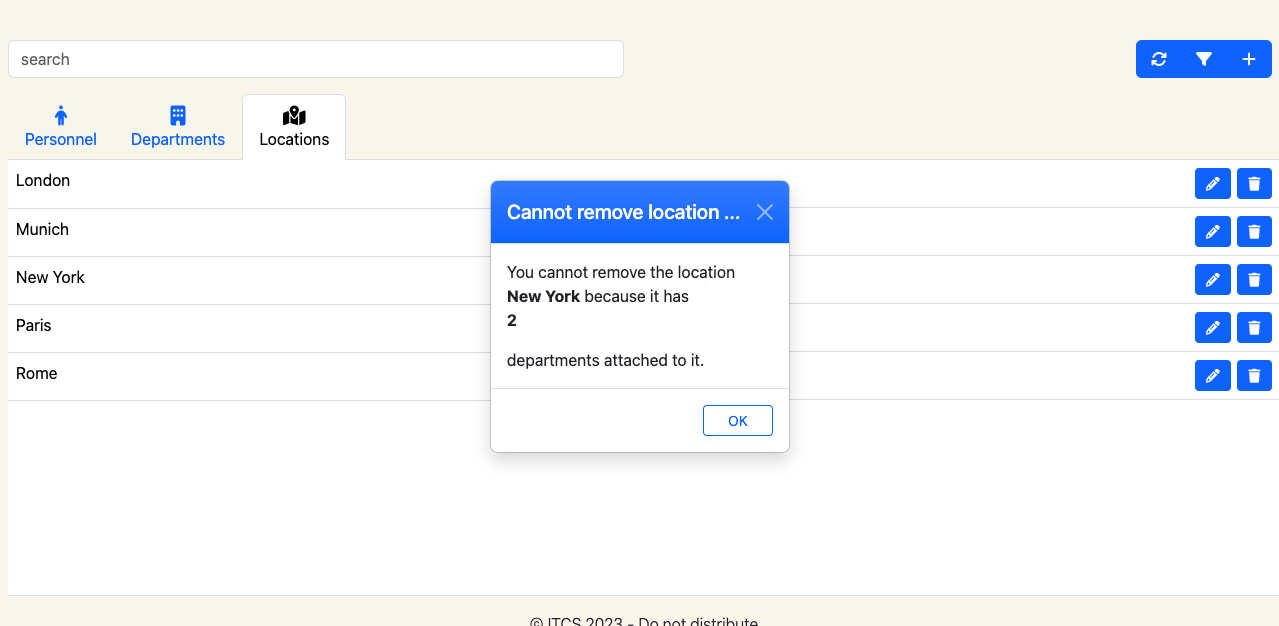1279x626 pixels.
Task: Edit New York using its pencil icon
Action: (1212, 279)
